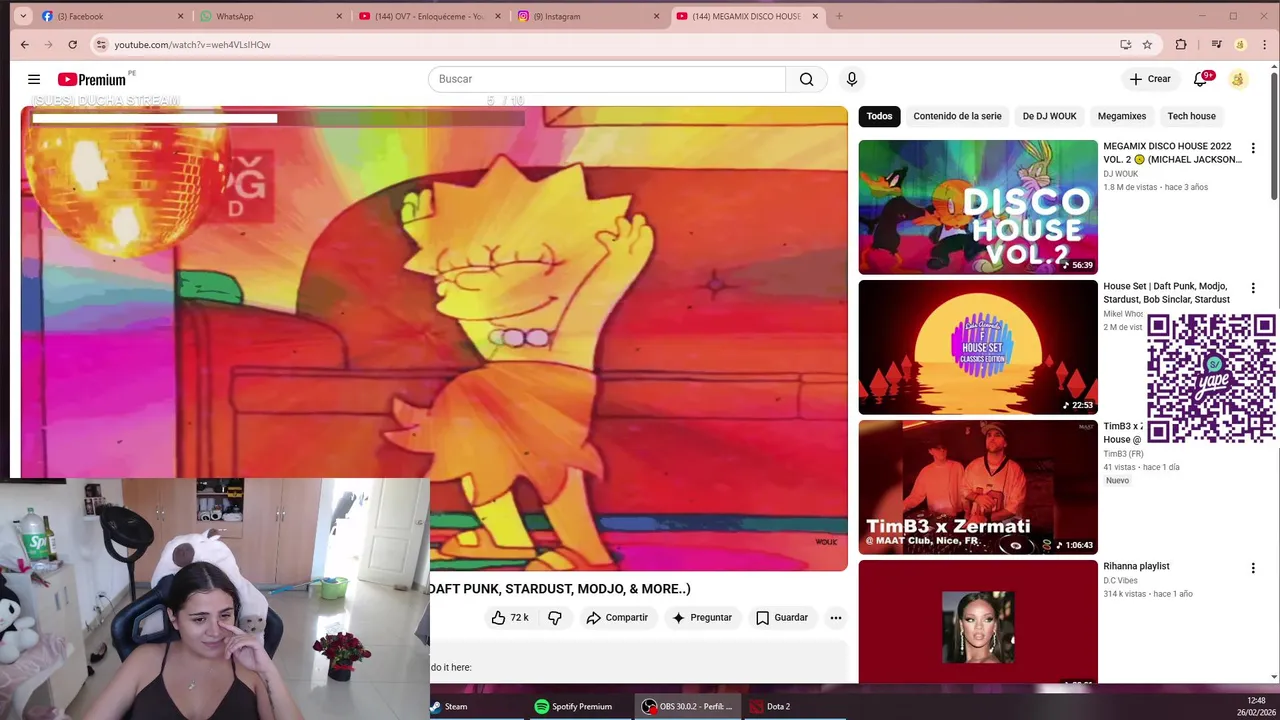View site information icon in address bar
Image resolution: width=1280 pixels, height=720 pixels.
[100, 44]
